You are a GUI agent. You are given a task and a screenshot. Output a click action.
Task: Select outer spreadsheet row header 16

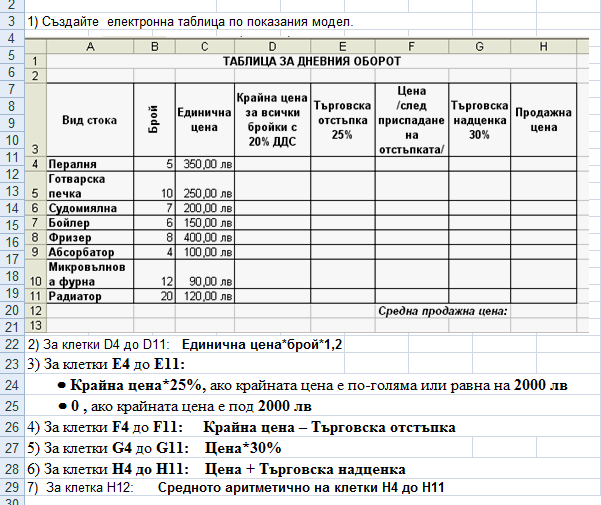[12, 242]
